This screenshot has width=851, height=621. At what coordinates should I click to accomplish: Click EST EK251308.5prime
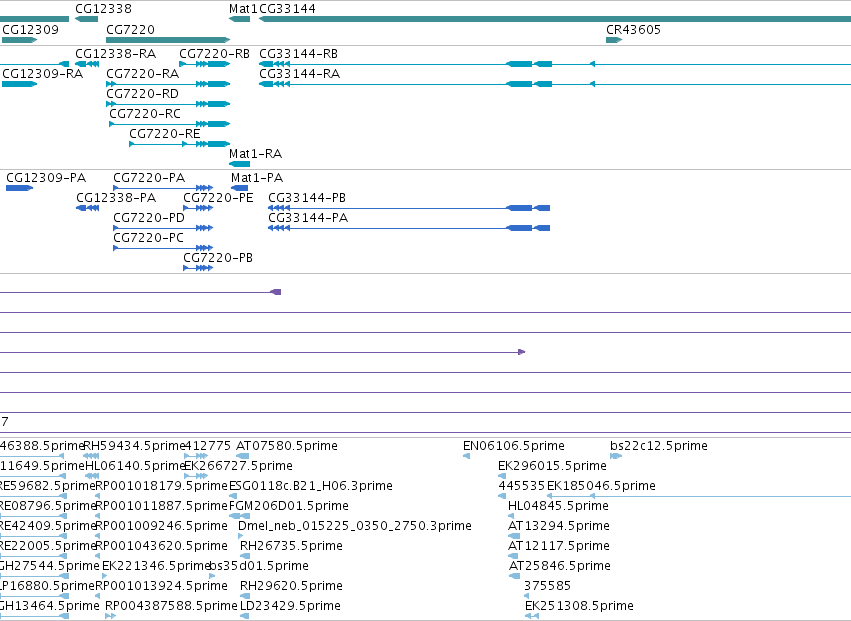pyautogui.click(x=579, y=606)
